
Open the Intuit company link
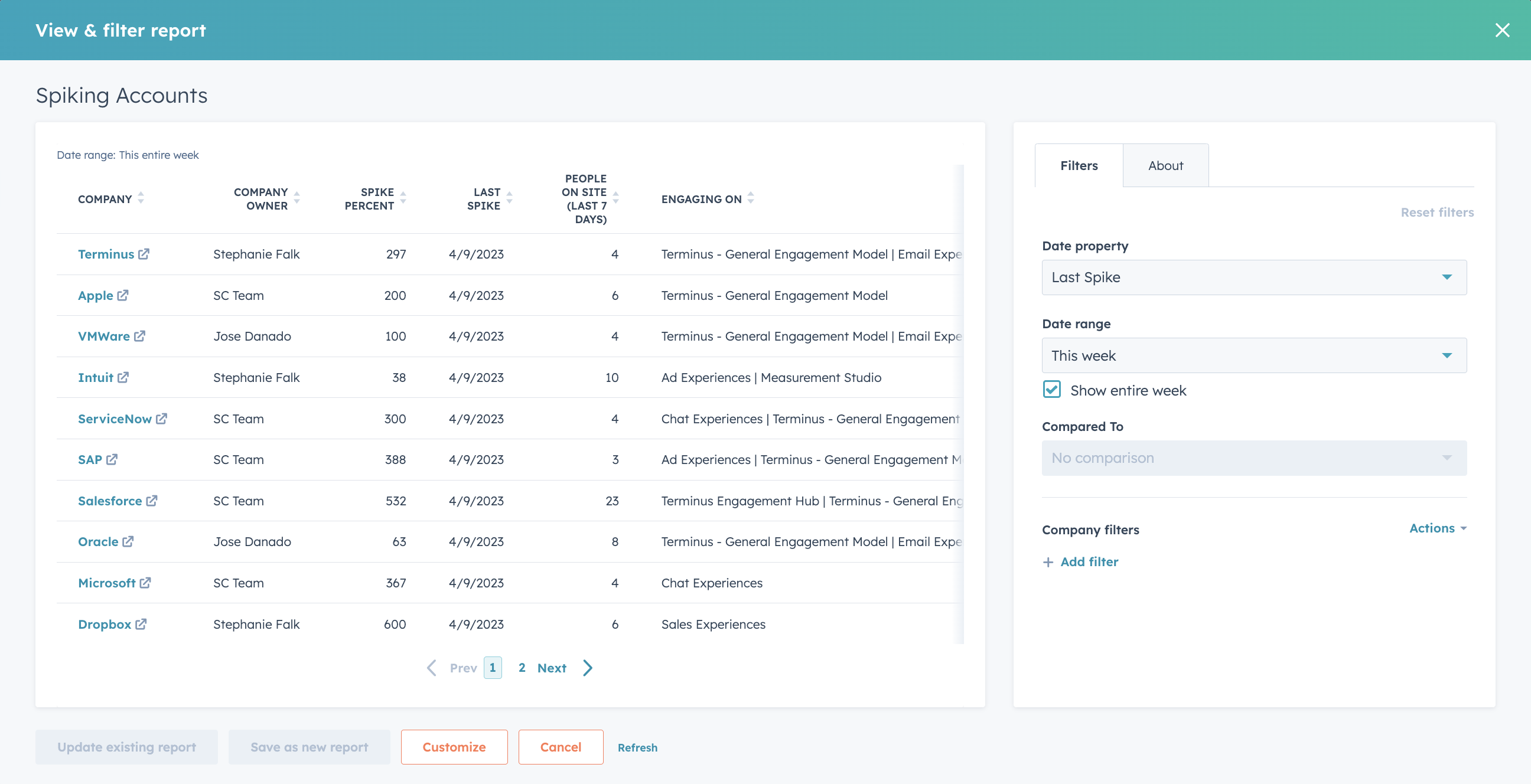point(95,378)
